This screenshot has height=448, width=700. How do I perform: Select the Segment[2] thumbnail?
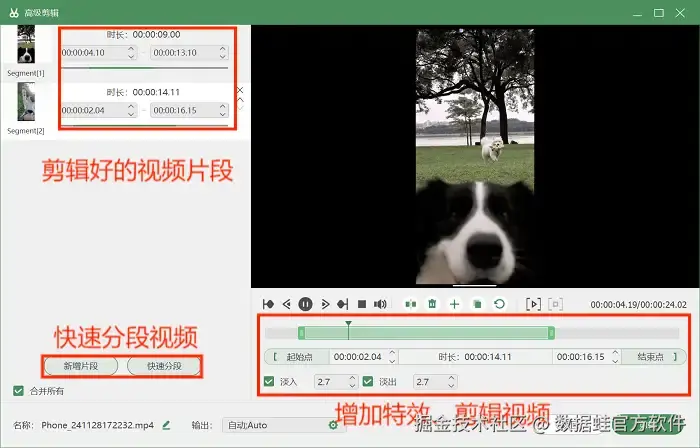(26, 102)
